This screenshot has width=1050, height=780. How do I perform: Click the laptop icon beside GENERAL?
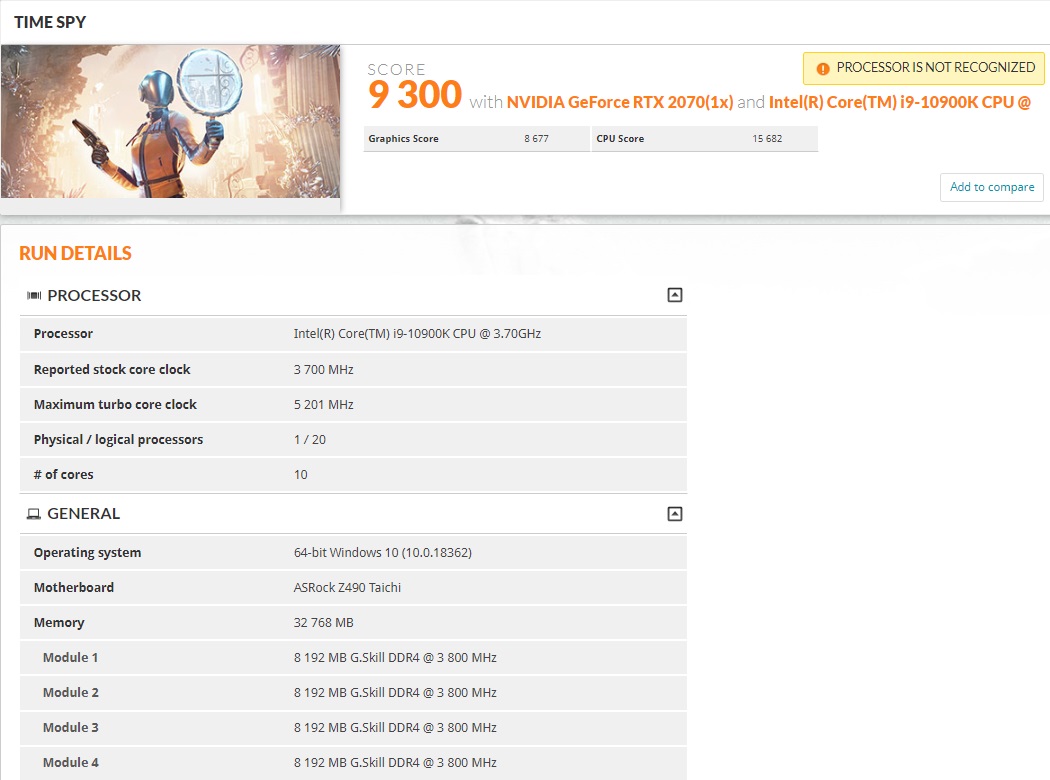click(33, 514)
